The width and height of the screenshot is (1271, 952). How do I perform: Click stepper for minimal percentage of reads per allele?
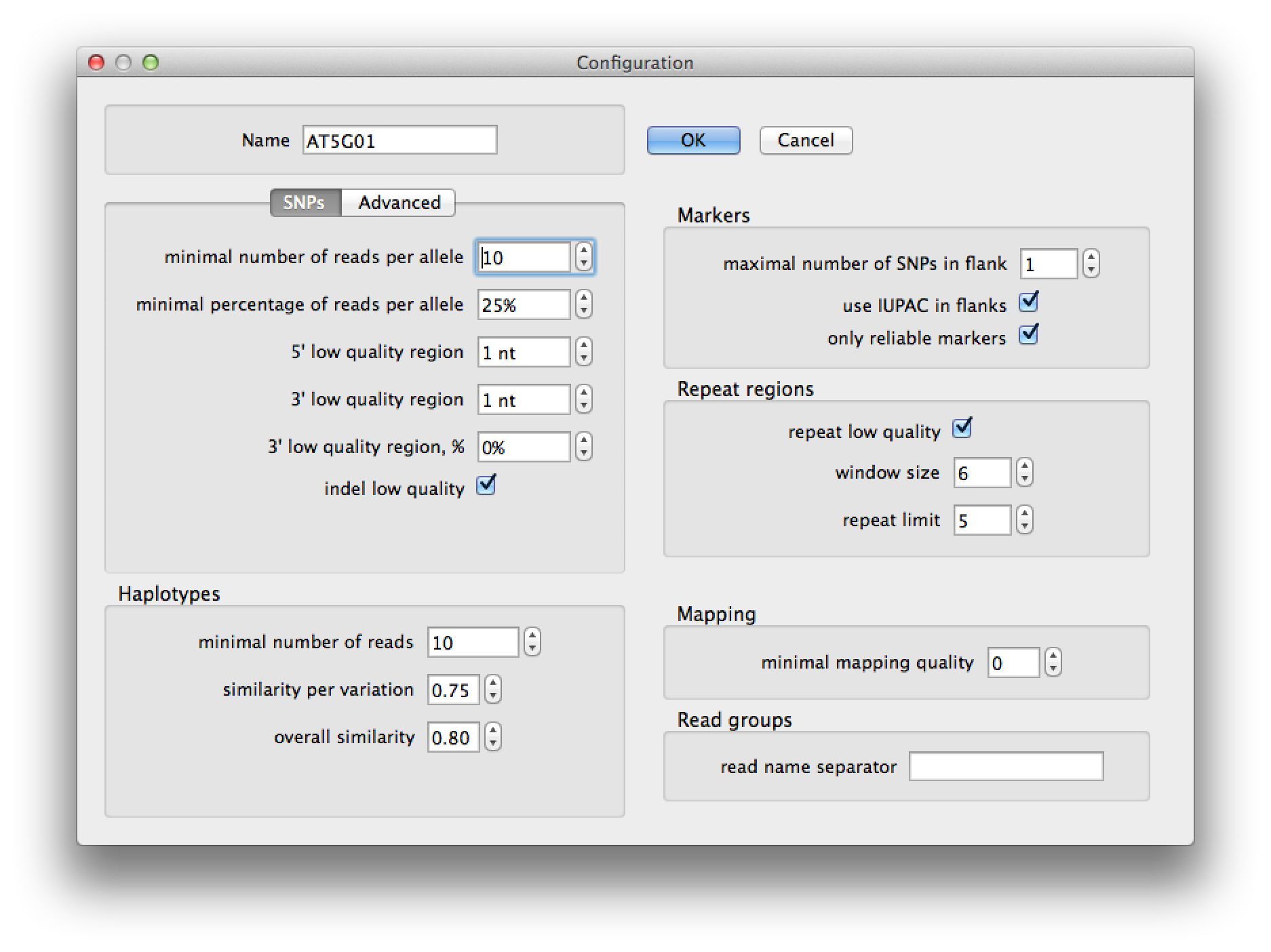(584, 304)
